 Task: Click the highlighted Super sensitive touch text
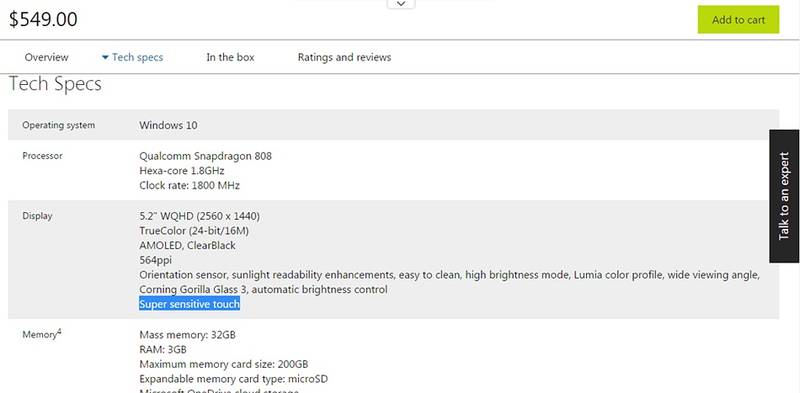189,304
